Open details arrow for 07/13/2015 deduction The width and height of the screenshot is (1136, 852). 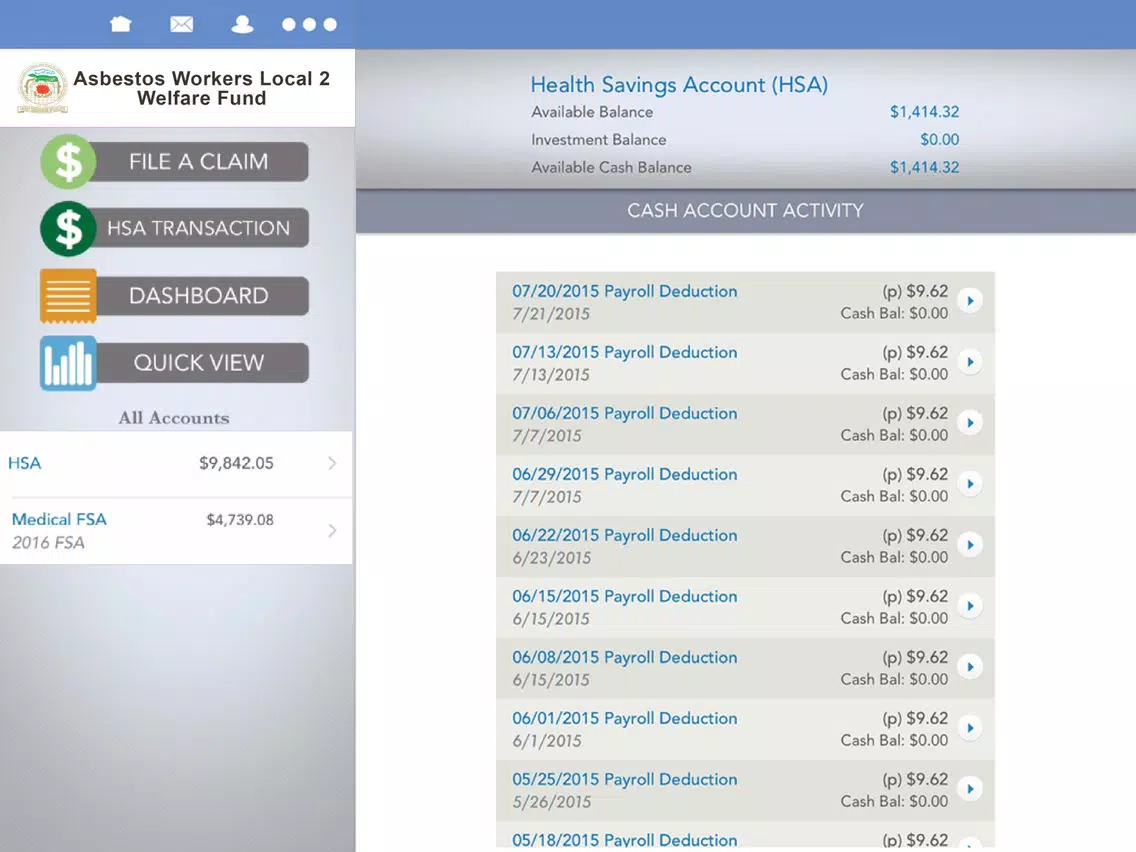[x=970, y=362]
